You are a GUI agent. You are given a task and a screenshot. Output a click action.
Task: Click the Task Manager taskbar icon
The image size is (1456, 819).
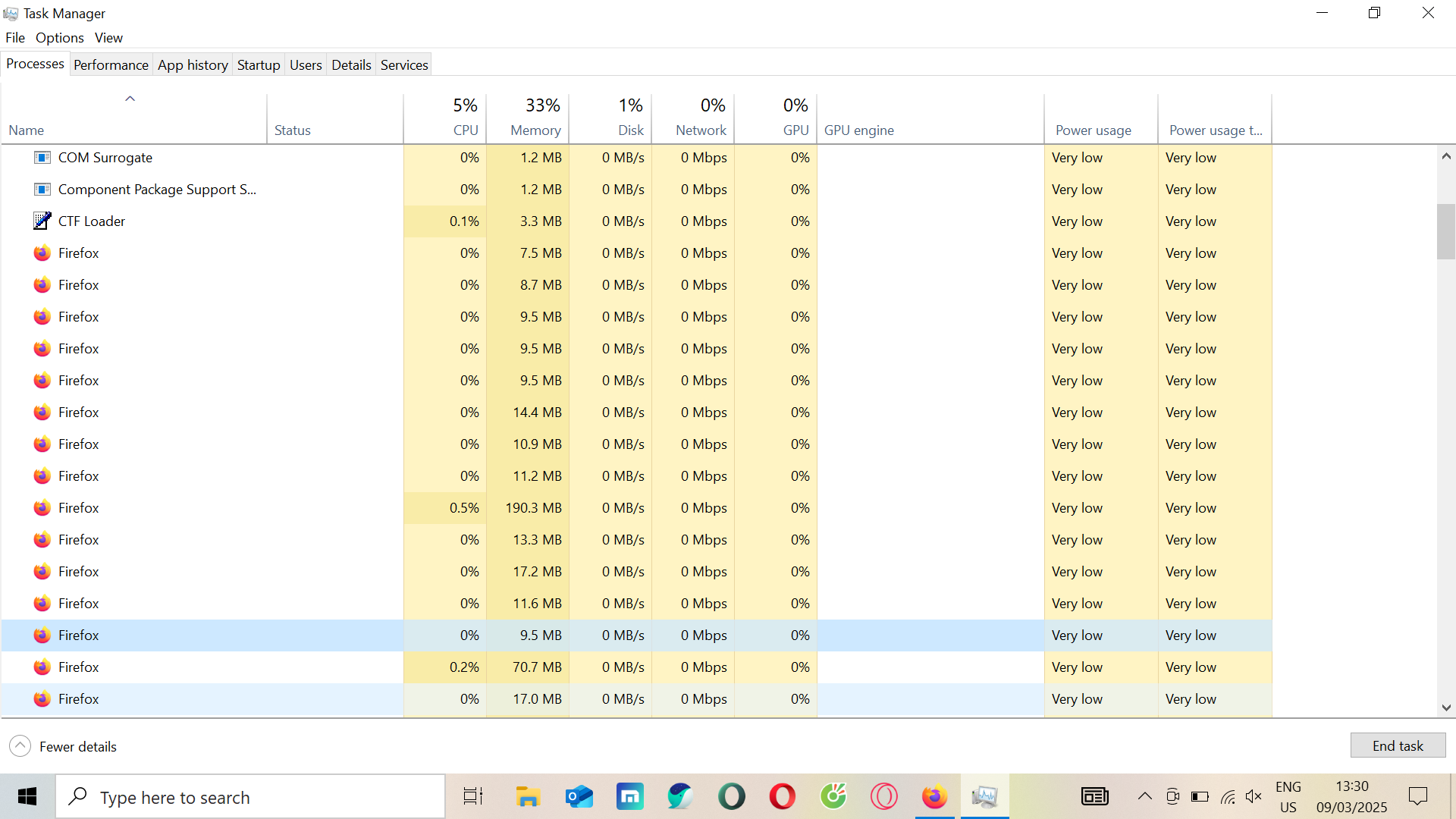[x=984, y=796]
